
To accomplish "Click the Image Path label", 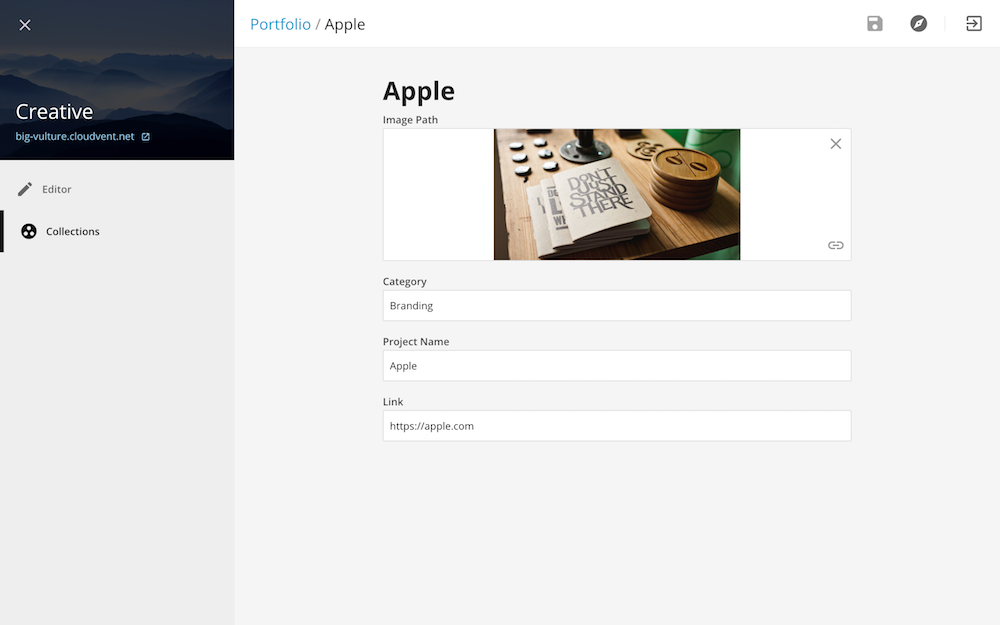I will click(x=410, y=120).
